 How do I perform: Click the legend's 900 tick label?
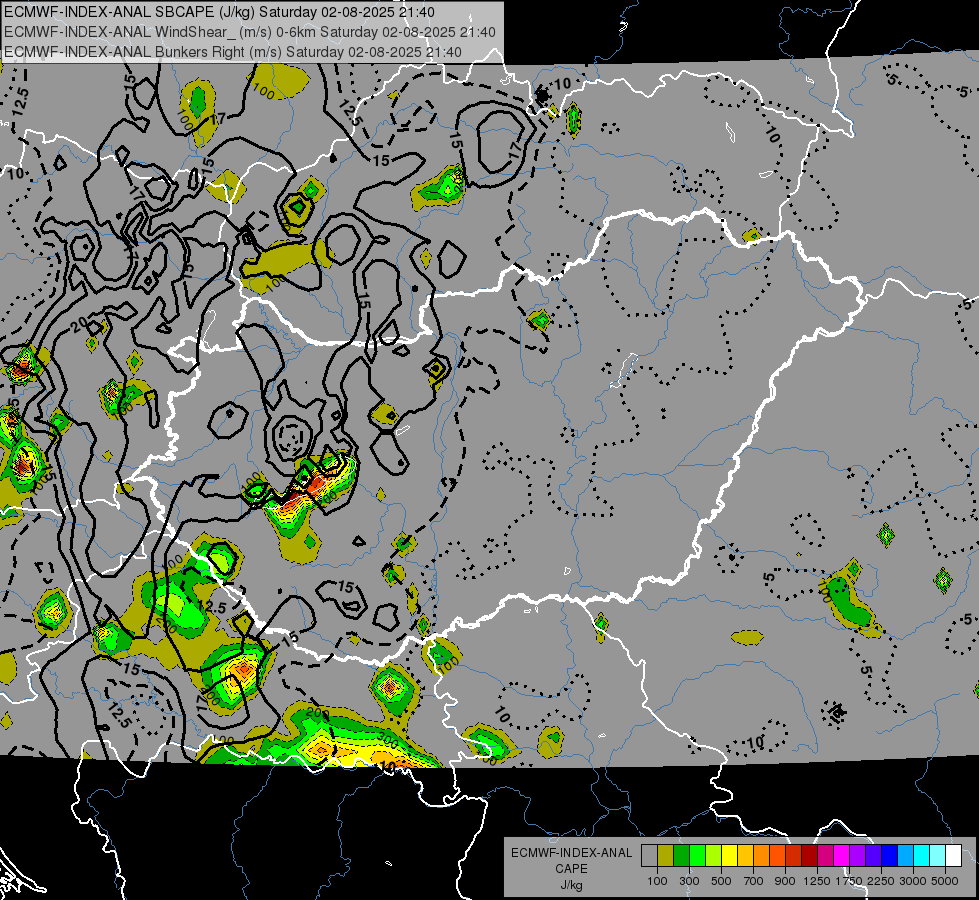(x=785, y=881)
